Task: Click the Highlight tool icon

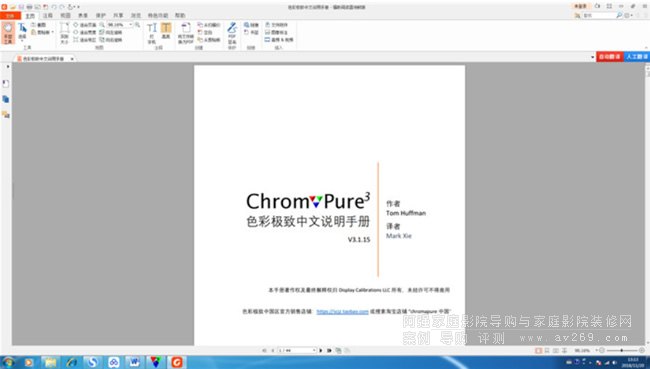Action: coord(166,31)
